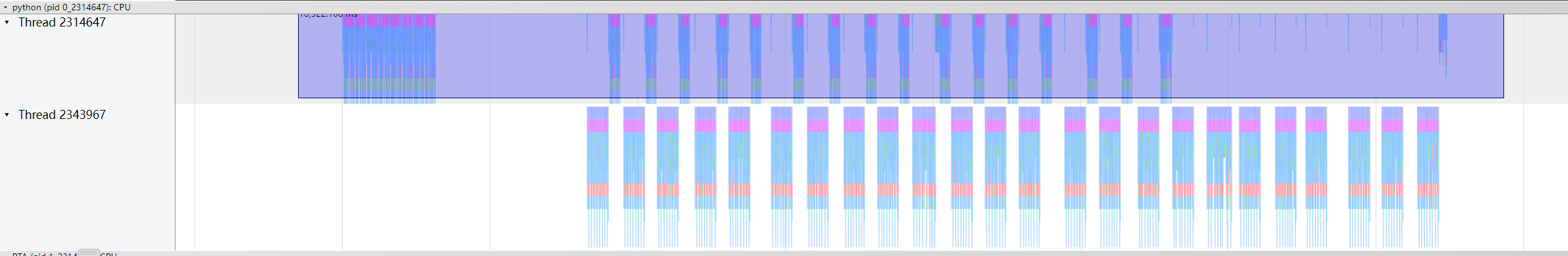The image size is (1568, 256).
Task: Select the first slice stack in Thread 2343967
Action: click(598, 177)
